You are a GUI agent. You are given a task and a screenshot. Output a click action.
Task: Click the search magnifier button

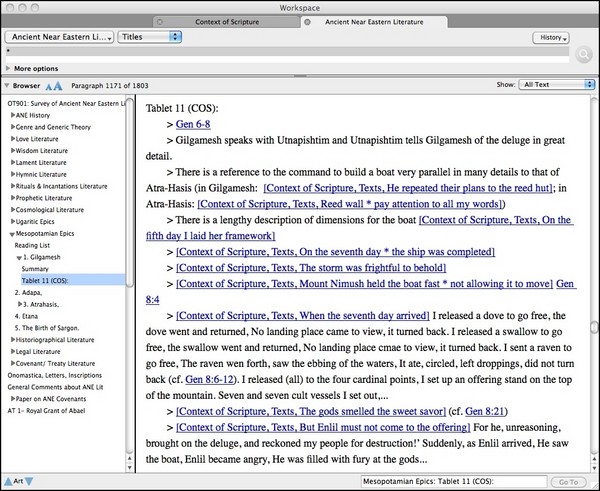pos(584,55)
